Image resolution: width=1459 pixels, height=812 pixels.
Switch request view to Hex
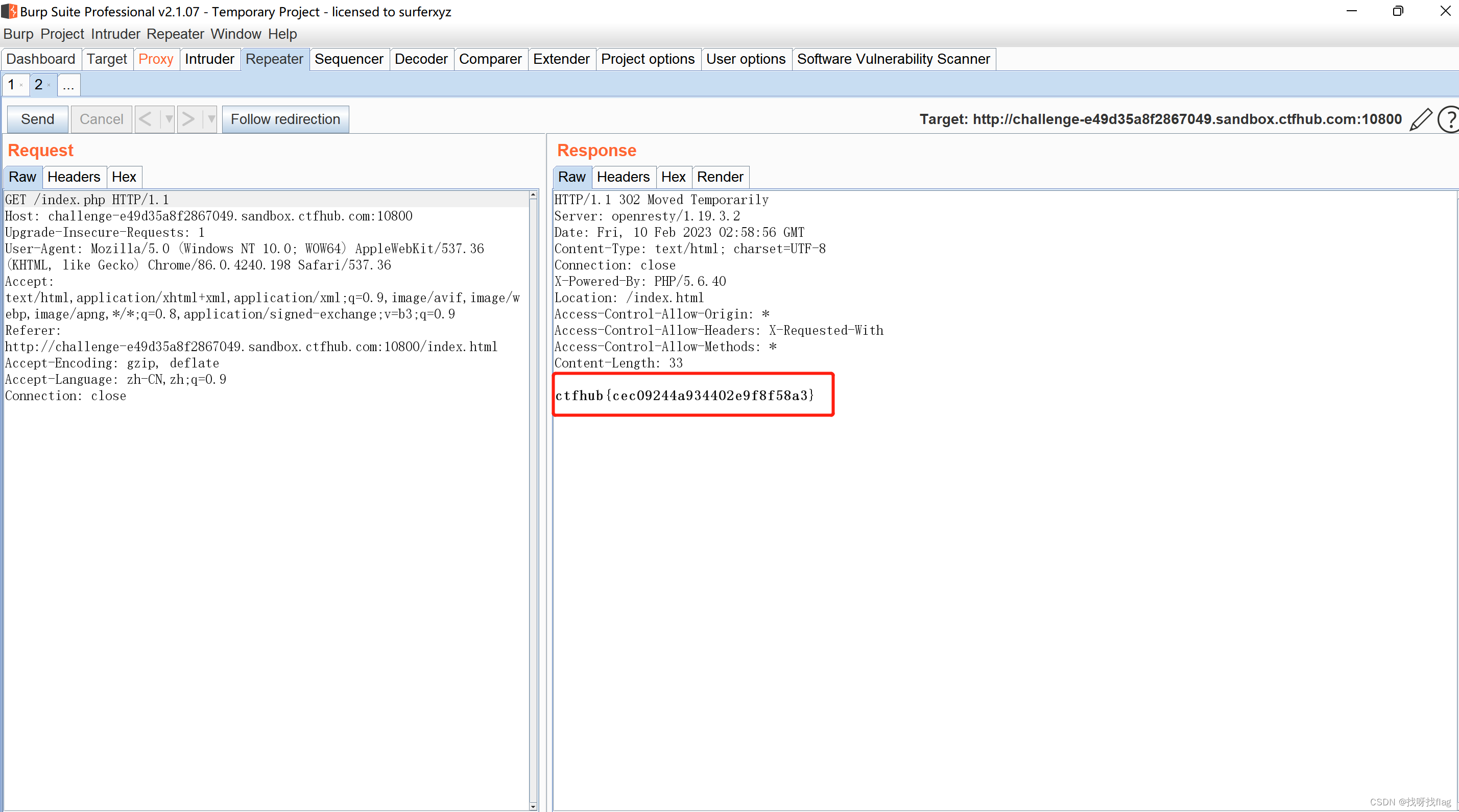click(124, 177)
